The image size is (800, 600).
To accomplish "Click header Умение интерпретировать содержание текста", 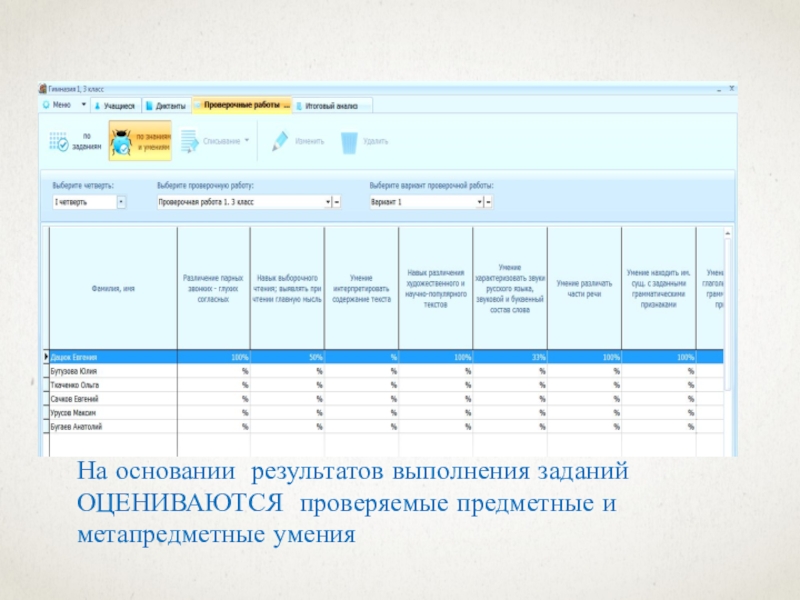I will [361, 289].
